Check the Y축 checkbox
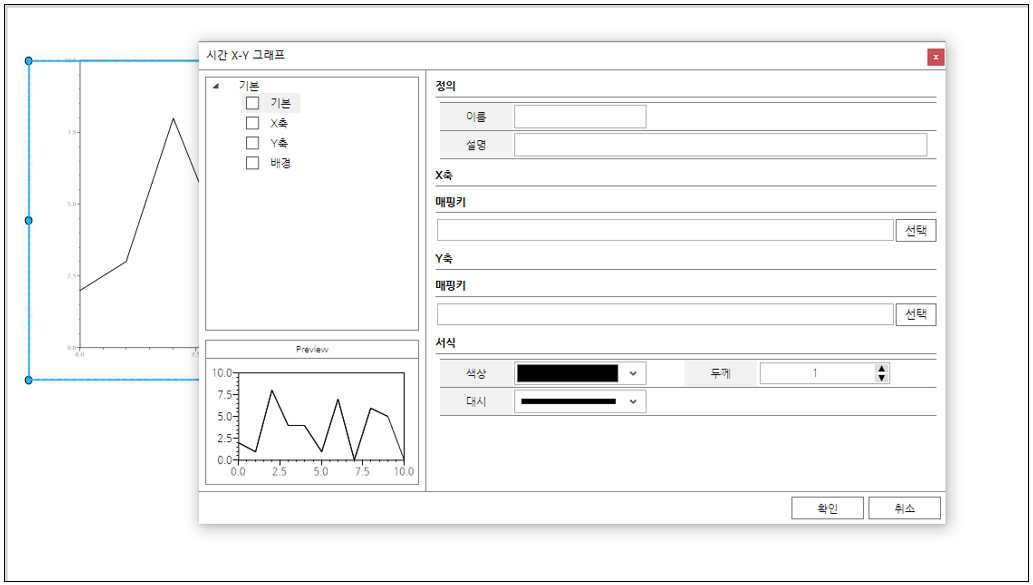The image size is (1033, 585). (x=252, y=142)
